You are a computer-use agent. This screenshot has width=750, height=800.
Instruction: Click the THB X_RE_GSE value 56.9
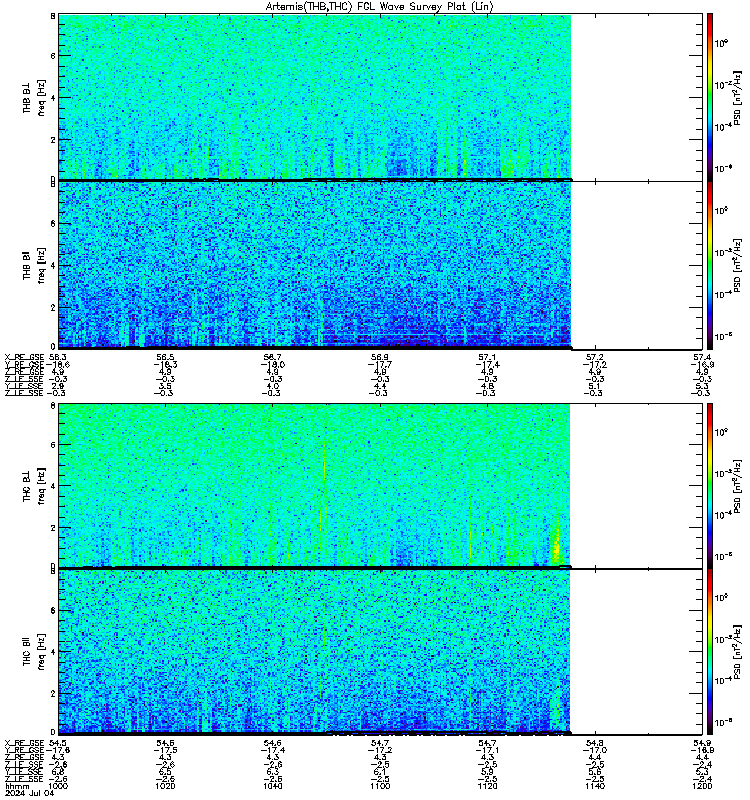pos(380,357)
